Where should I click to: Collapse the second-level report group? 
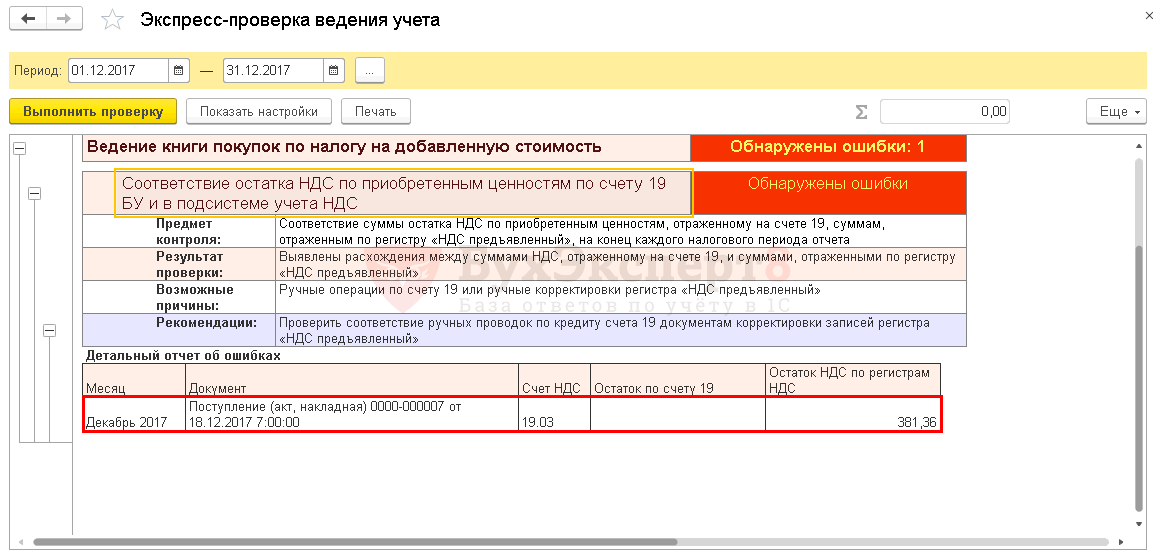coord(35,194)
